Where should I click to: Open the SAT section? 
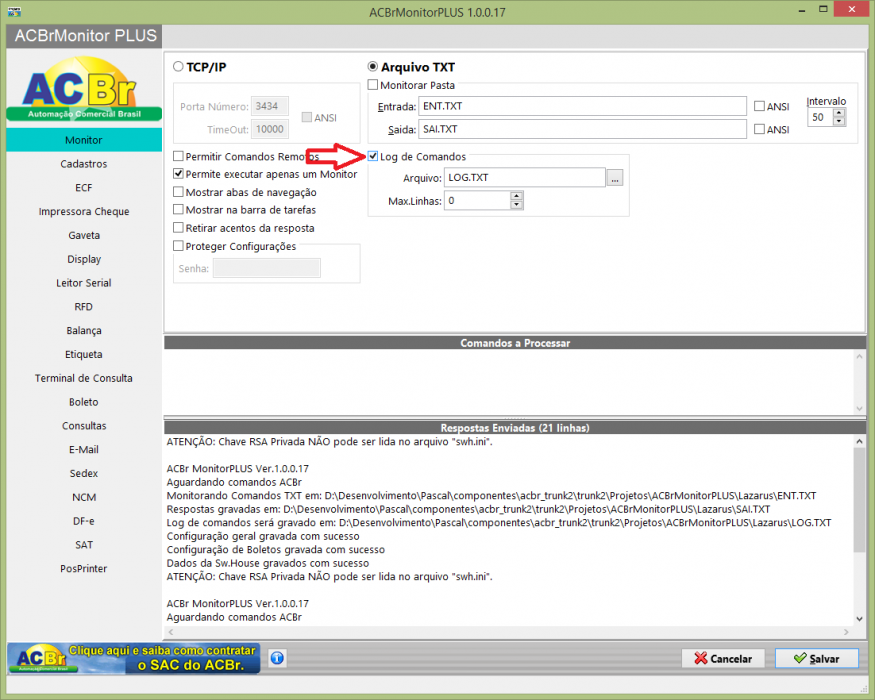point(84,545)
